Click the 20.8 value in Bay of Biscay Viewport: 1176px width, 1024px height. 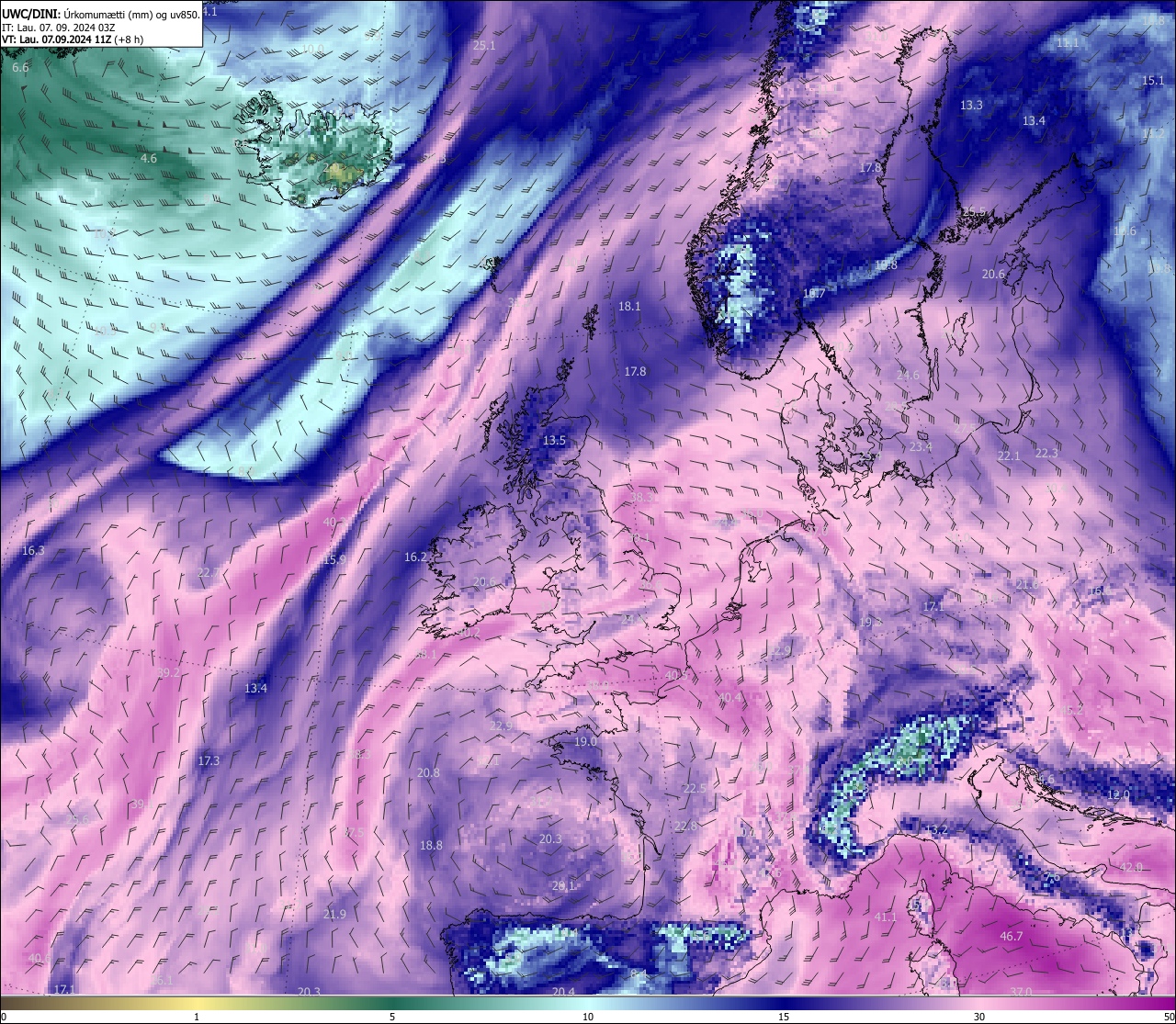click(428, 772)
